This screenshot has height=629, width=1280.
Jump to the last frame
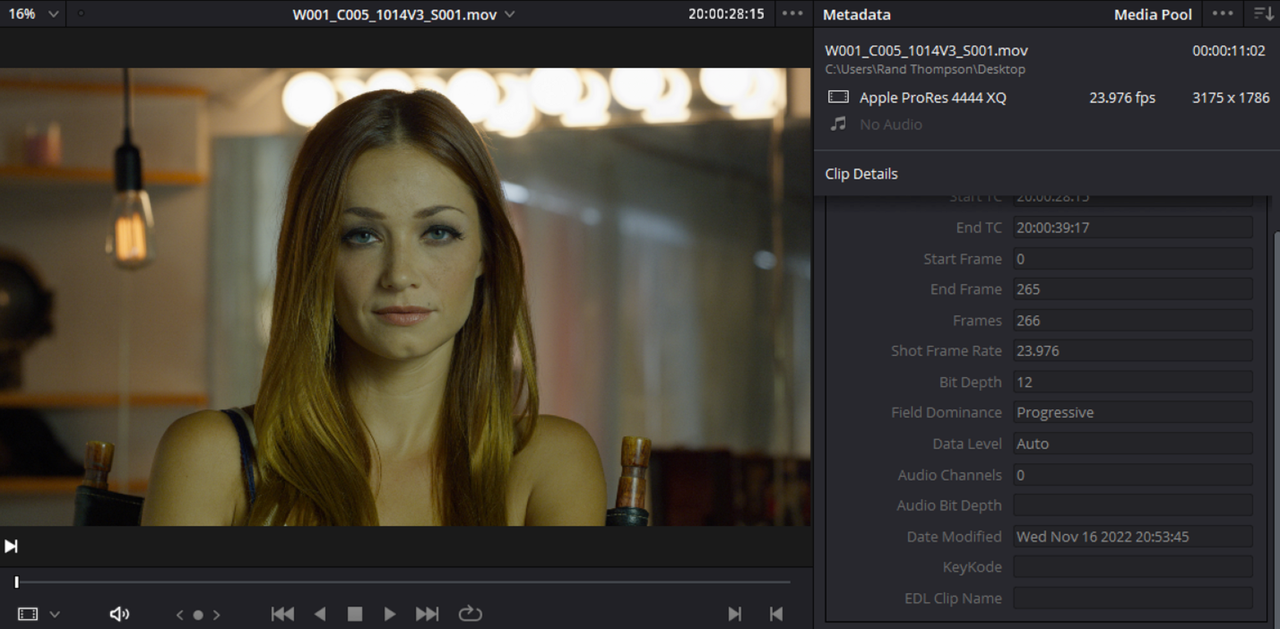pos(427,614)
